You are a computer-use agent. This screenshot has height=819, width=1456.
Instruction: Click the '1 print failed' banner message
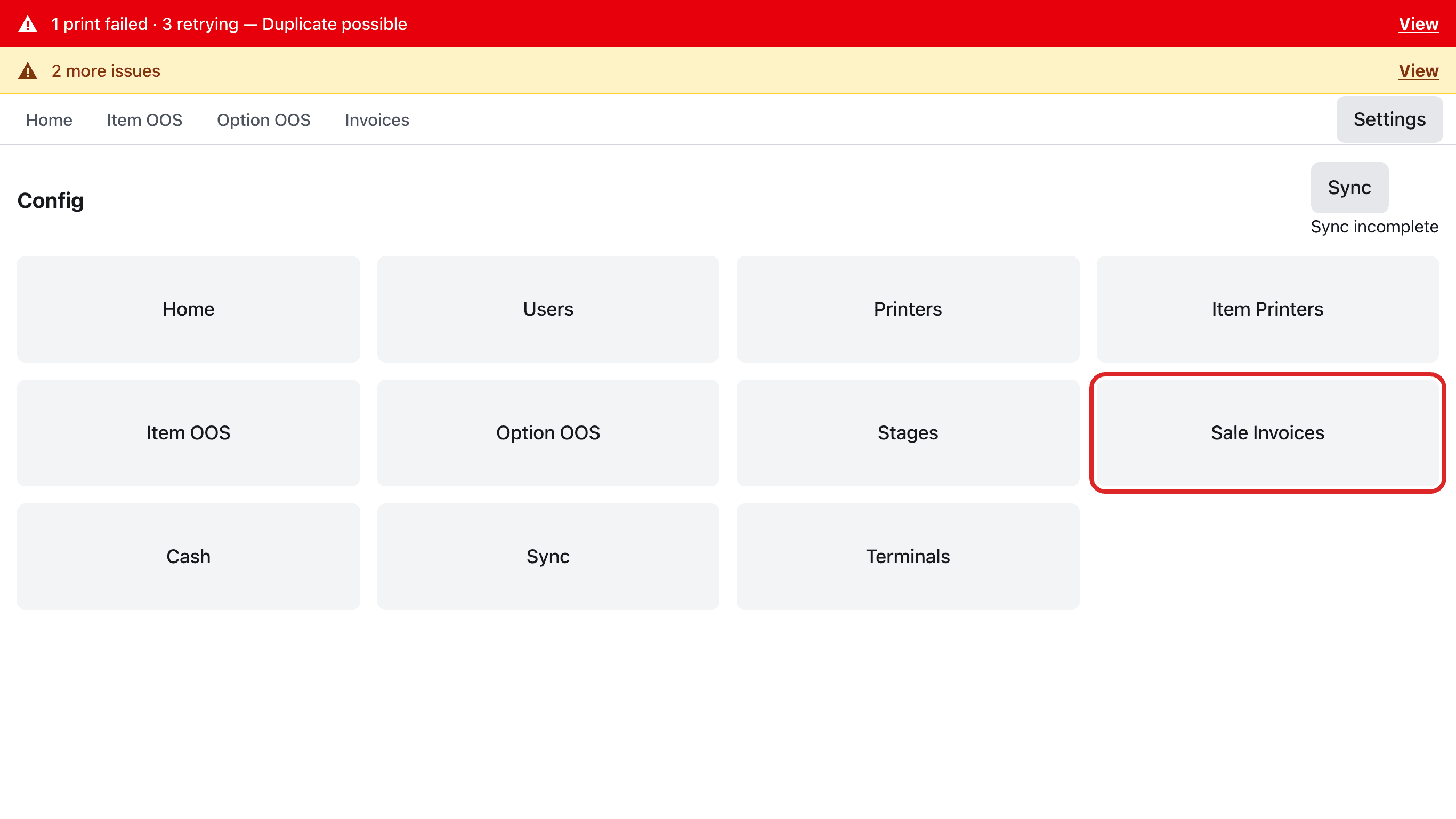tap(229, 25)
